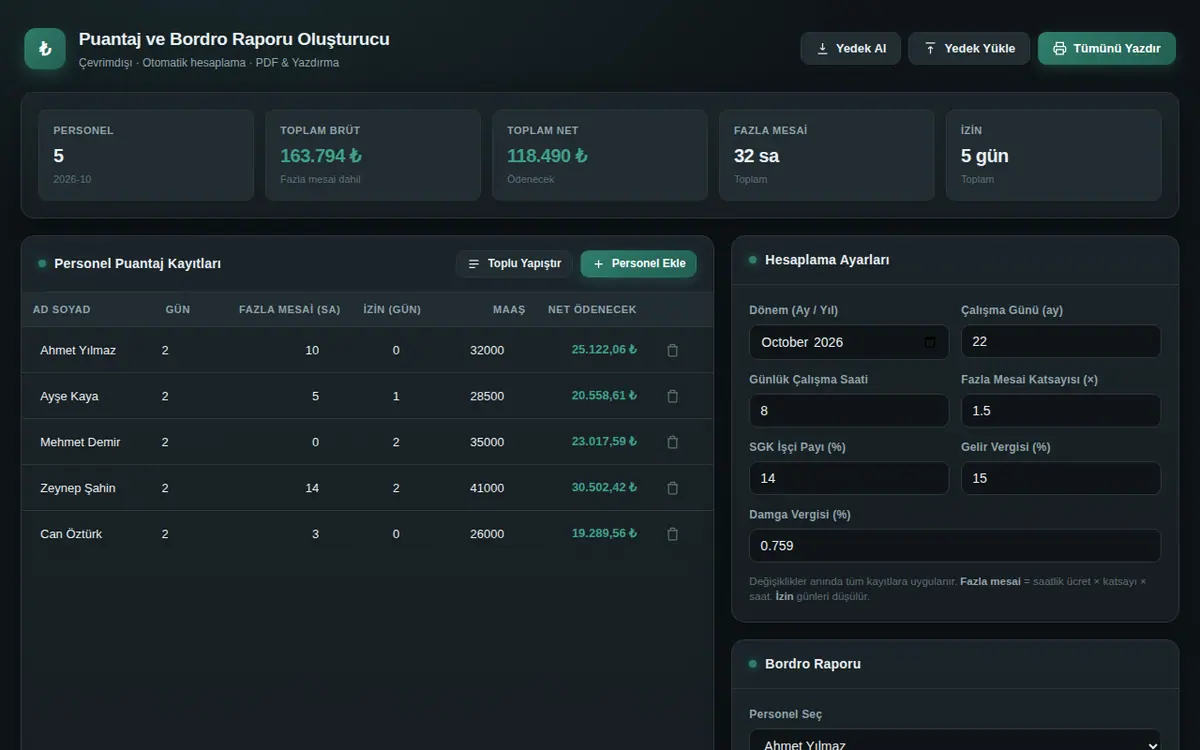Select the SGK İşçi Payı input
This screenshot has width=1200, height=750.
[x=849, y=478]
